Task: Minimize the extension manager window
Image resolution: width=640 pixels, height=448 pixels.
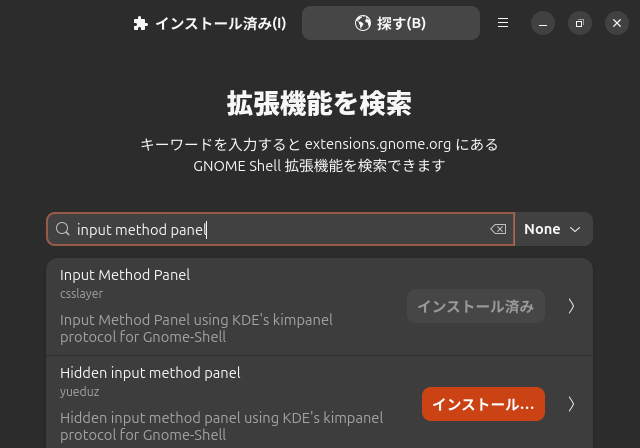Action: point(543,23)
